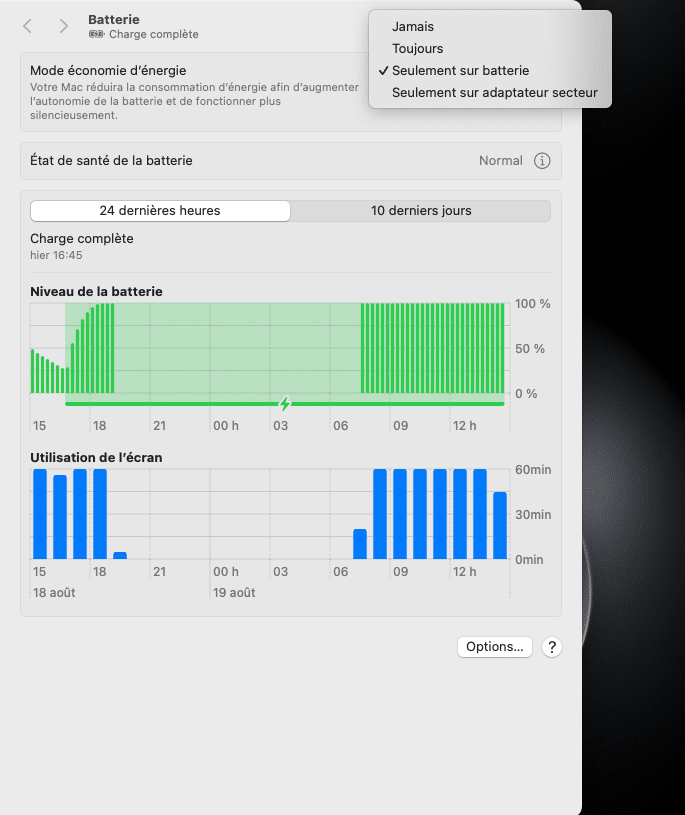Click the 60min axis label

[x=533, y=469]
